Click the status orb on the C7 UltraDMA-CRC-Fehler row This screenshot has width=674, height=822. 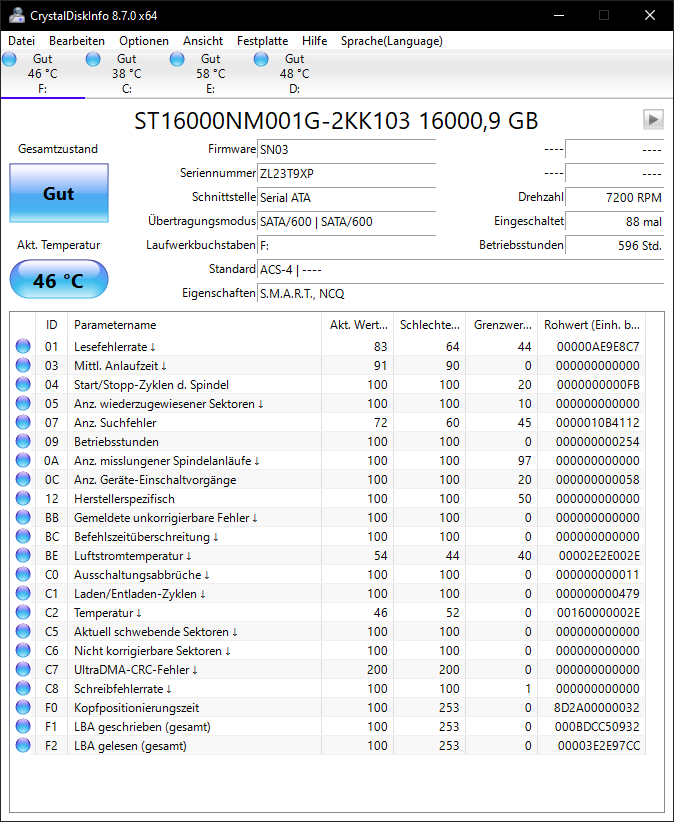[23, 669]
